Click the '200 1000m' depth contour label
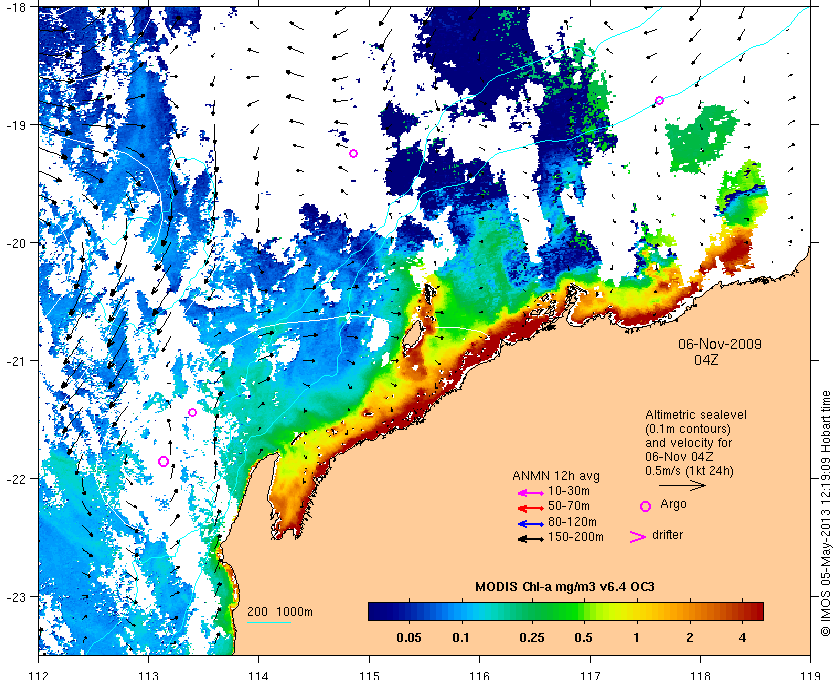 pos(280,612)
